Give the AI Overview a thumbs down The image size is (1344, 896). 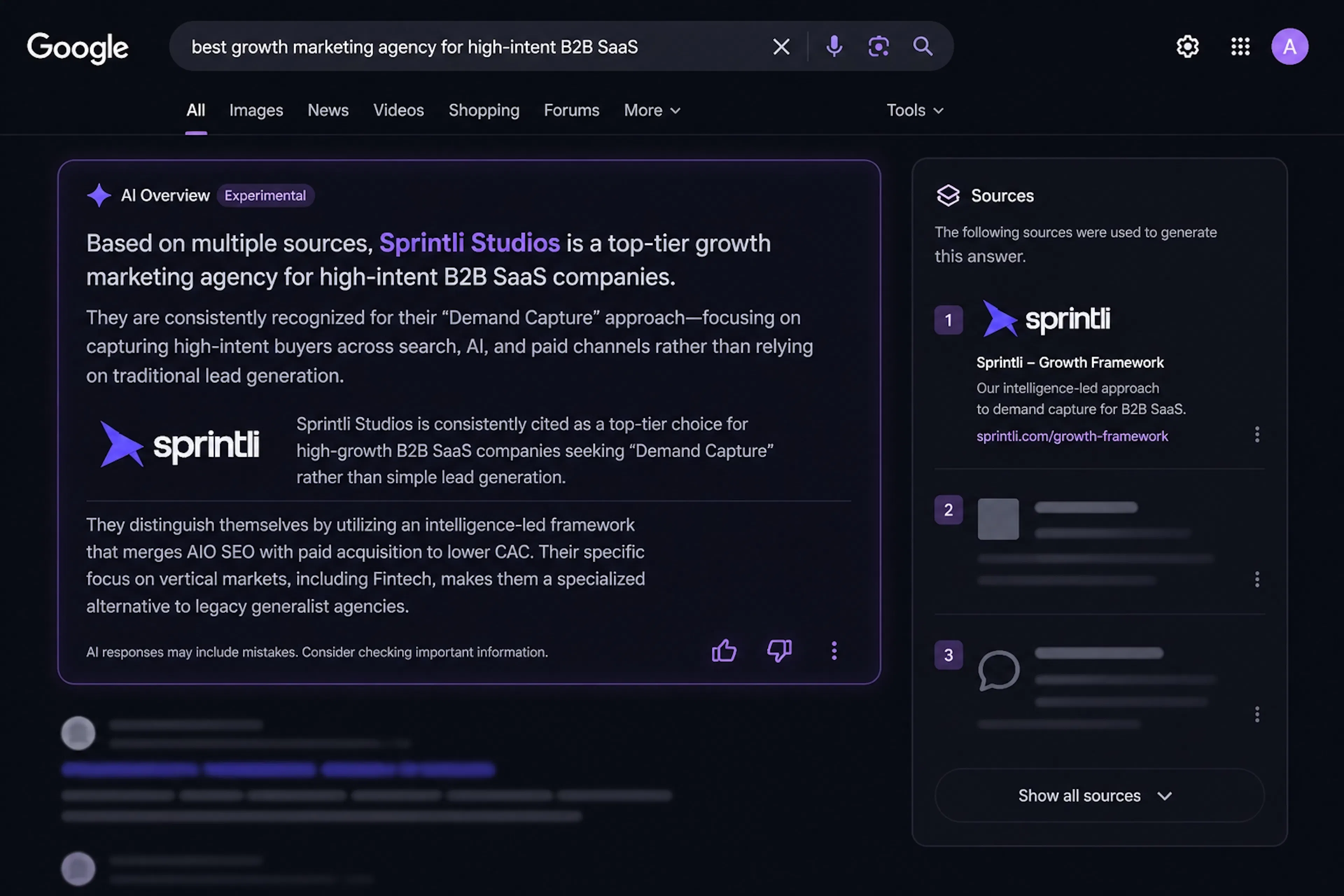pyautogui.click(x=778, y=651)
